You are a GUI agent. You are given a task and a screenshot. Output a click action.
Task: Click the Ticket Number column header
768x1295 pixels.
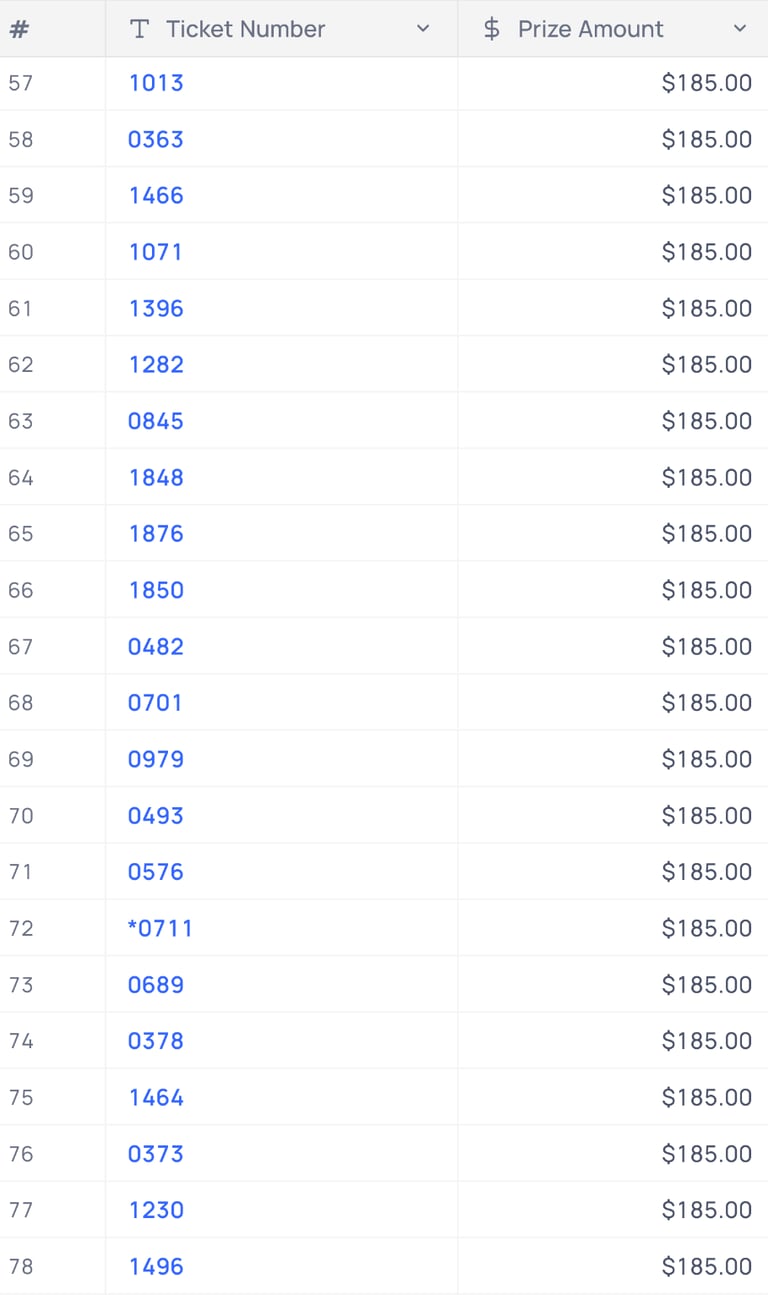[x=281, y=29]
